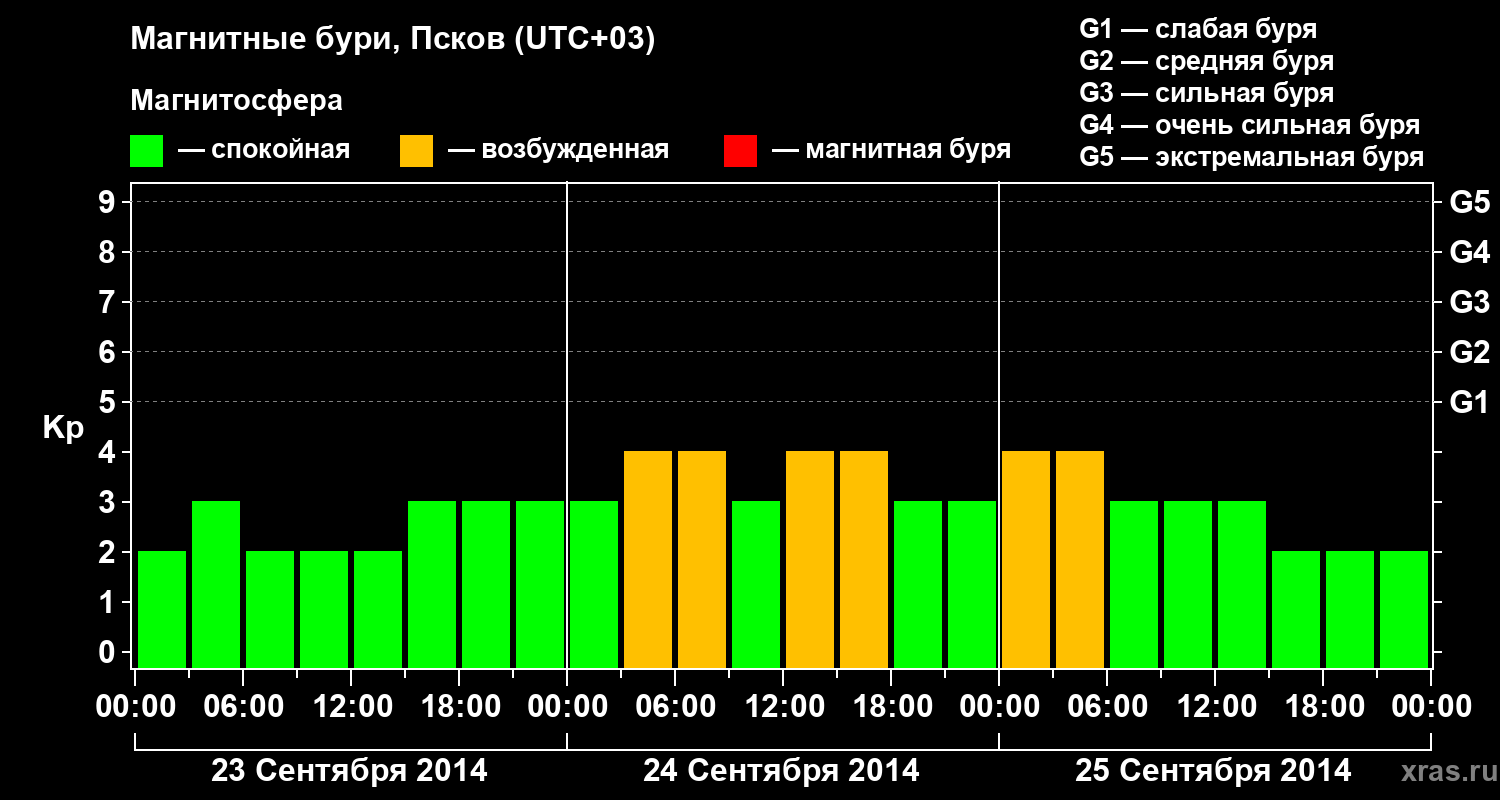Click the 'G3' label on the right axis
Viewport: 1500px width, 800px height.
(x=1469, y=302)
